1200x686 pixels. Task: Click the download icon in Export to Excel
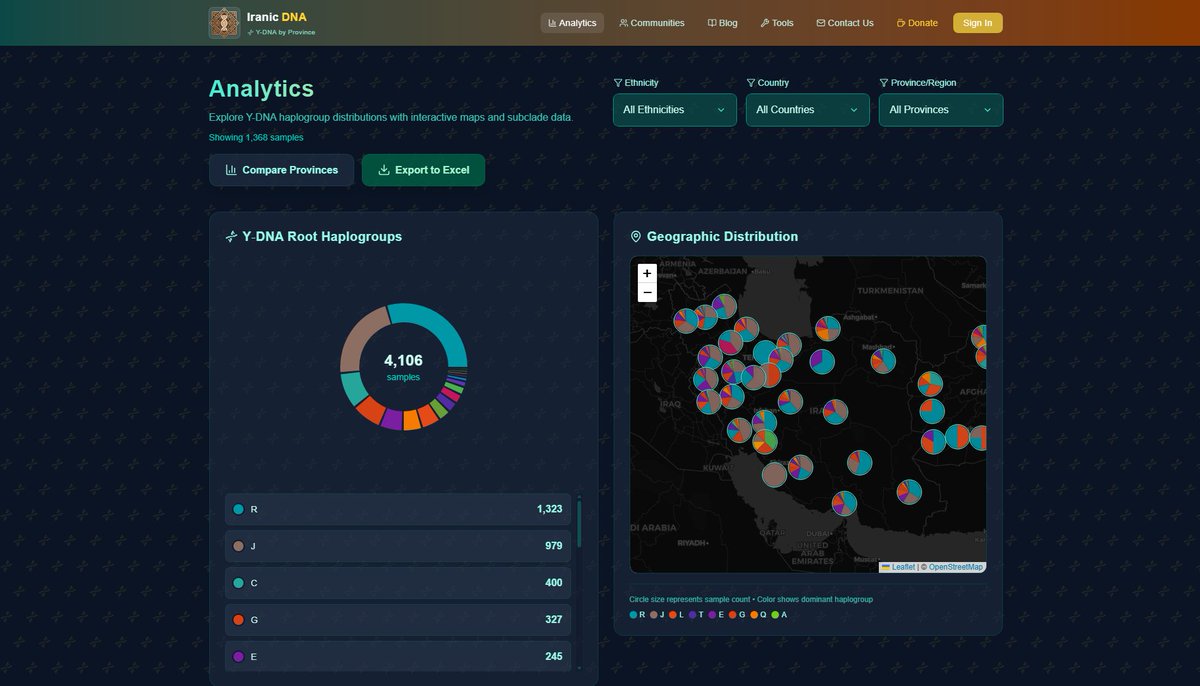point(384,170)
